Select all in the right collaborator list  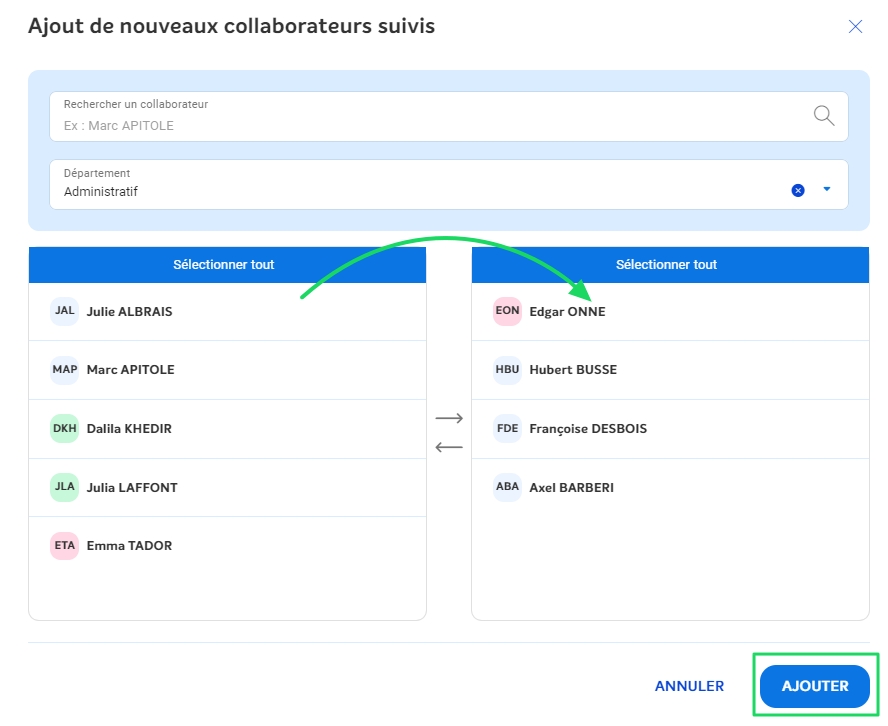(x=670, y=264)
